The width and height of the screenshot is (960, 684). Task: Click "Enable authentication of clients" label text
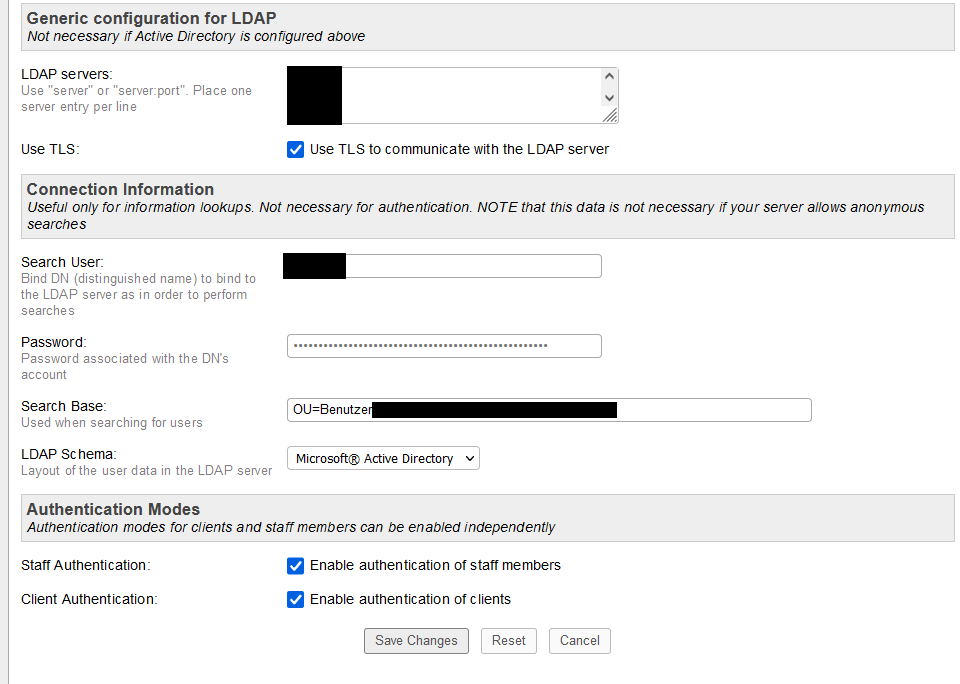pyautogui.click(x=410, y=600)
